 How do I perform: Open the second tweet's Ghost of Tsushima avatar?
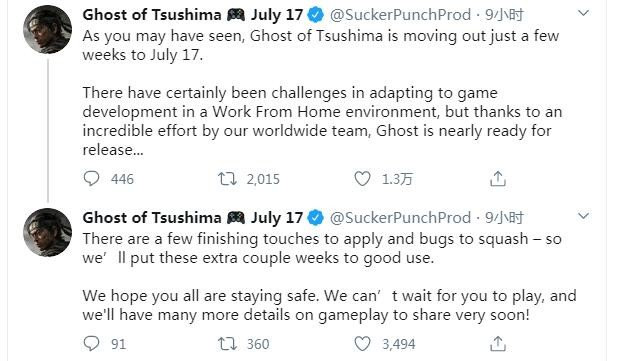point(48,232)
